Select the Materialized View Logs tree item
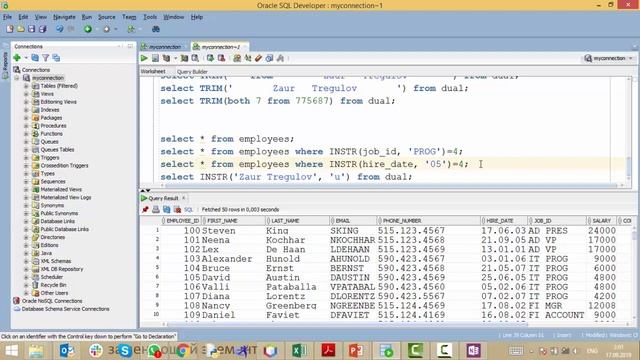The image size is (640, 360). click(x=66, y=198)
